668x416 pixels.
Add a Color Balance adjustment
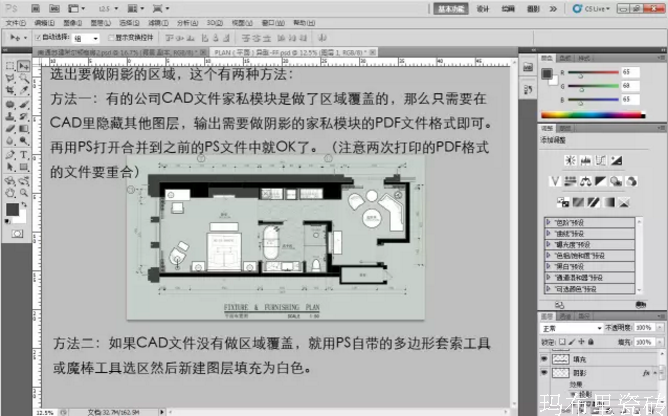click(x=585, y=182)
